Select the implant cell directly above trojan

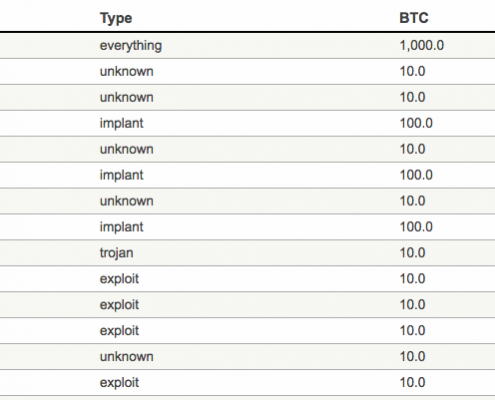pyautogui.click(x=122, y=227)
